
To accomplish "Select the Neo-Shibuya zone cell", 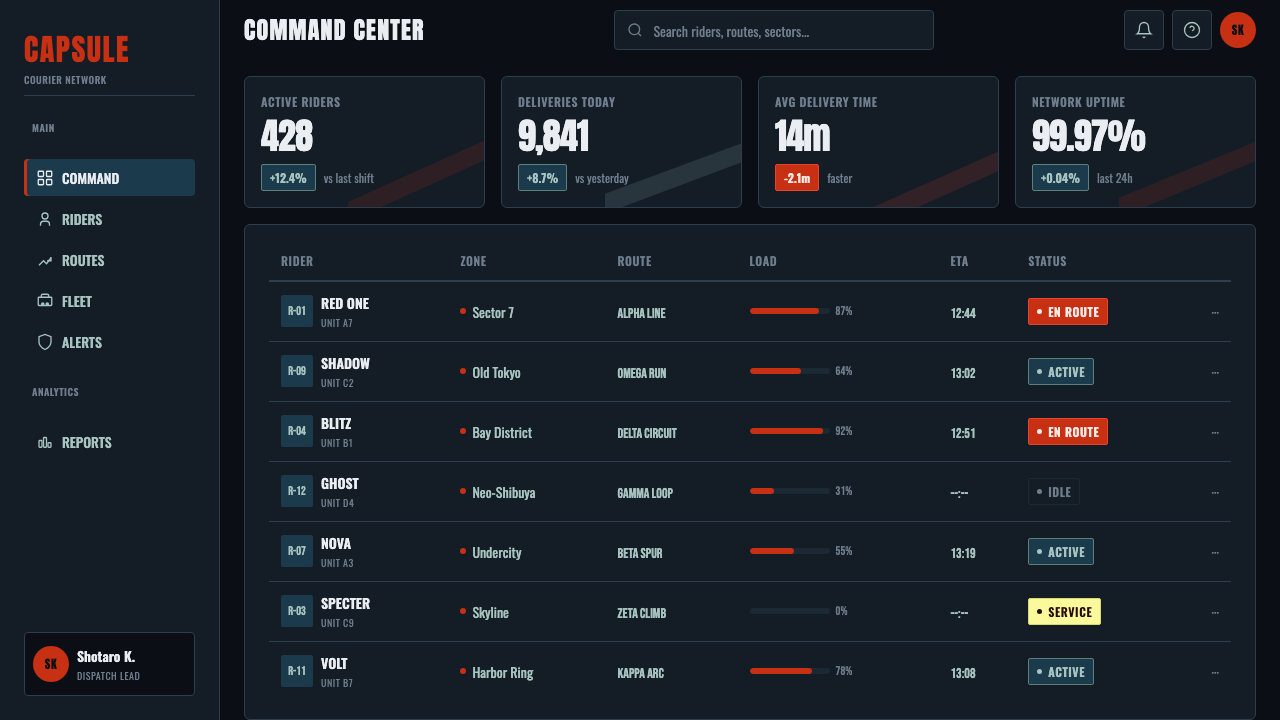I will tap(497, 492).
